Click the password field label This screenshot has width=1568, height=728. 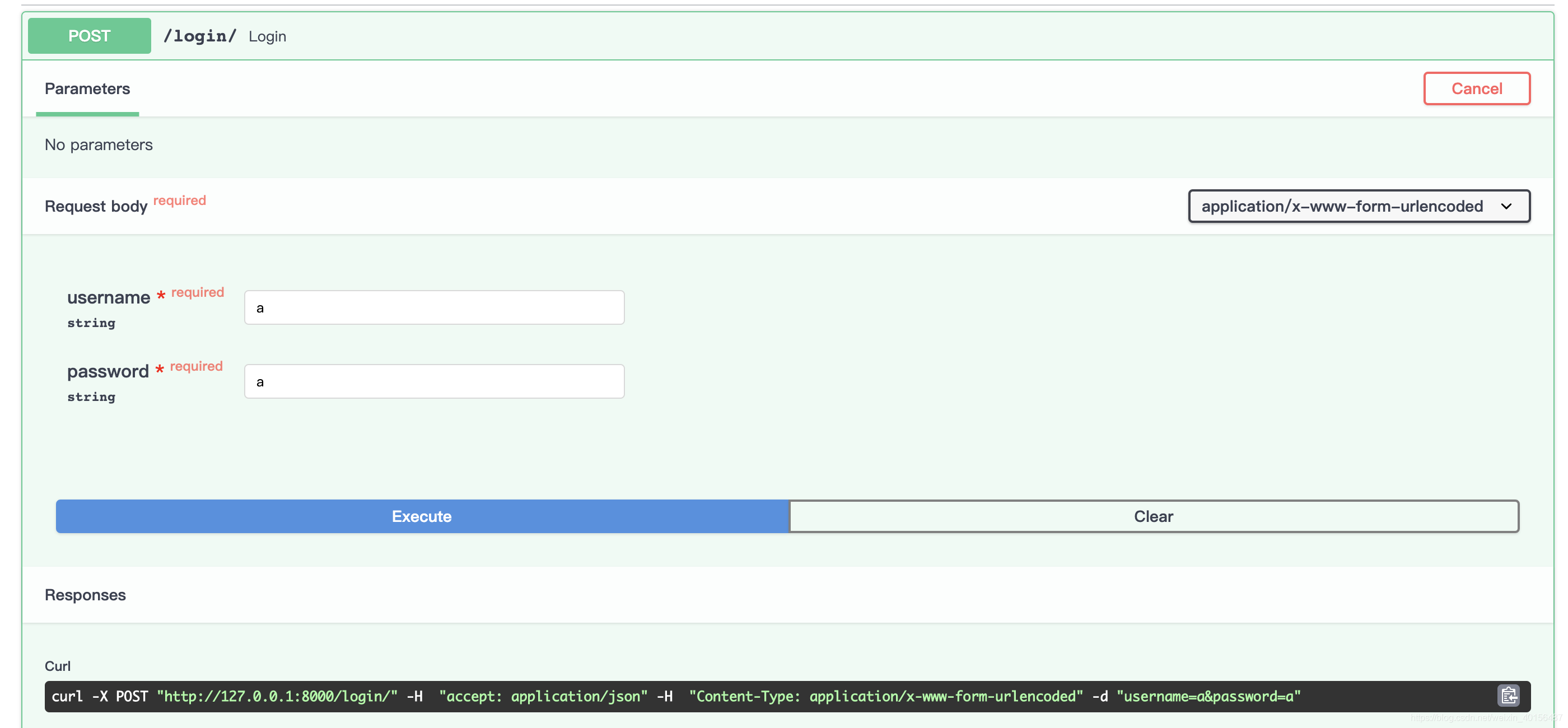(108, 371)
